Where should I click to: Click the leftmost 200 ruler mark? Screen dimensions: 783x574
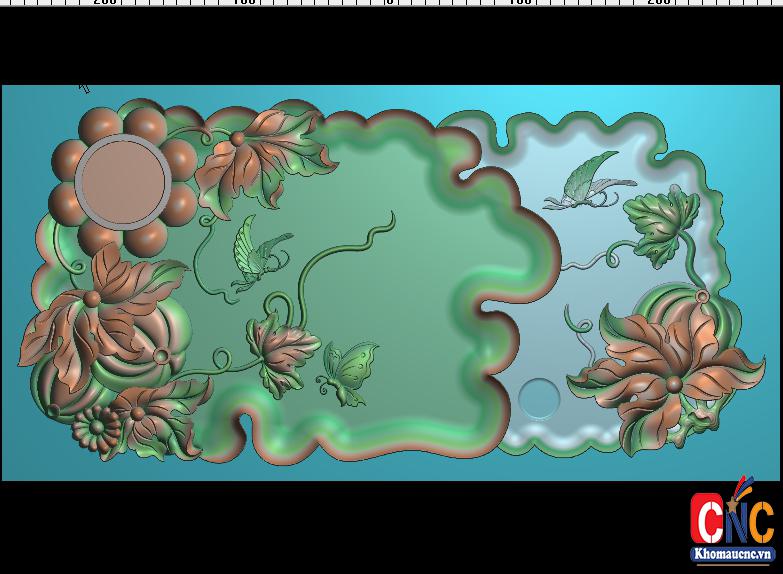(105, 2)
